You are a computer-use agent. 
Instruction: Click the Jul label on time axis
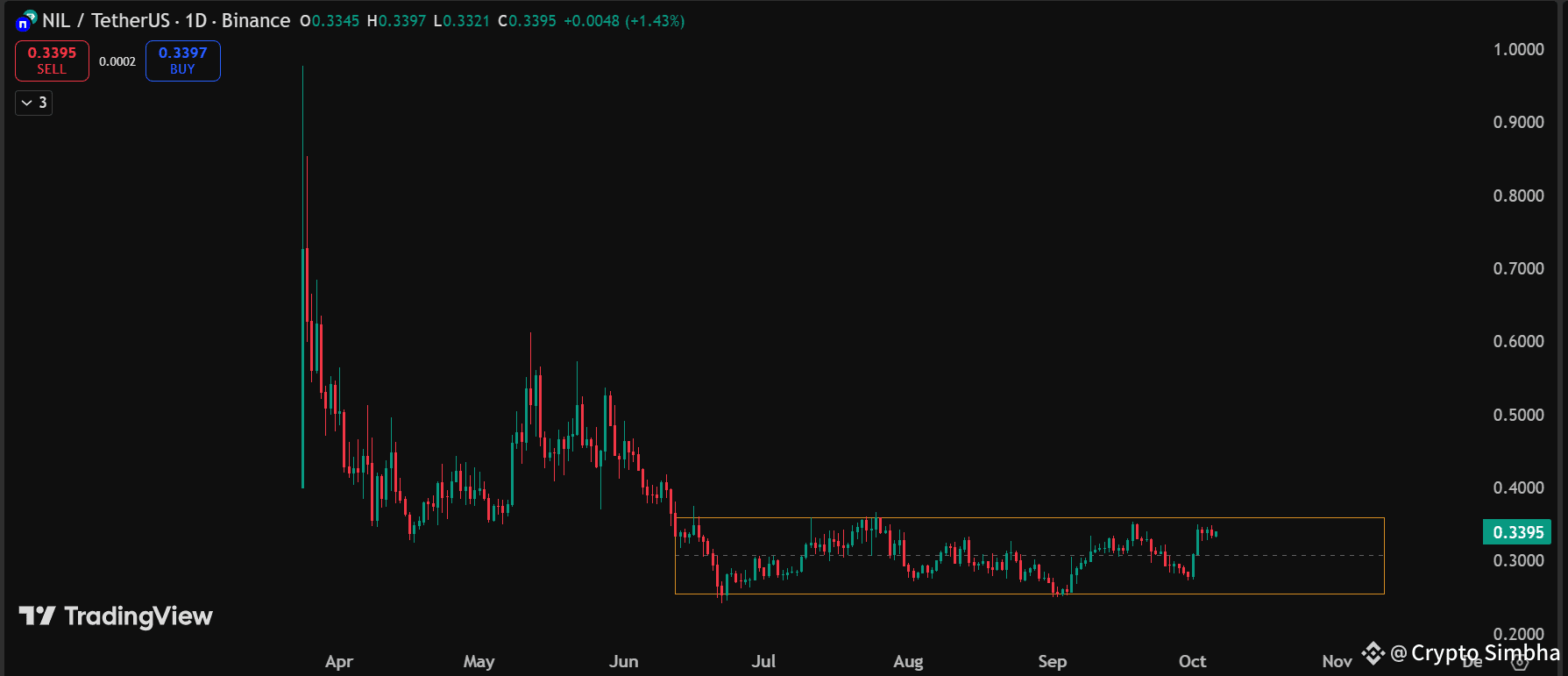pyautogui.click(x=763, y=661)
